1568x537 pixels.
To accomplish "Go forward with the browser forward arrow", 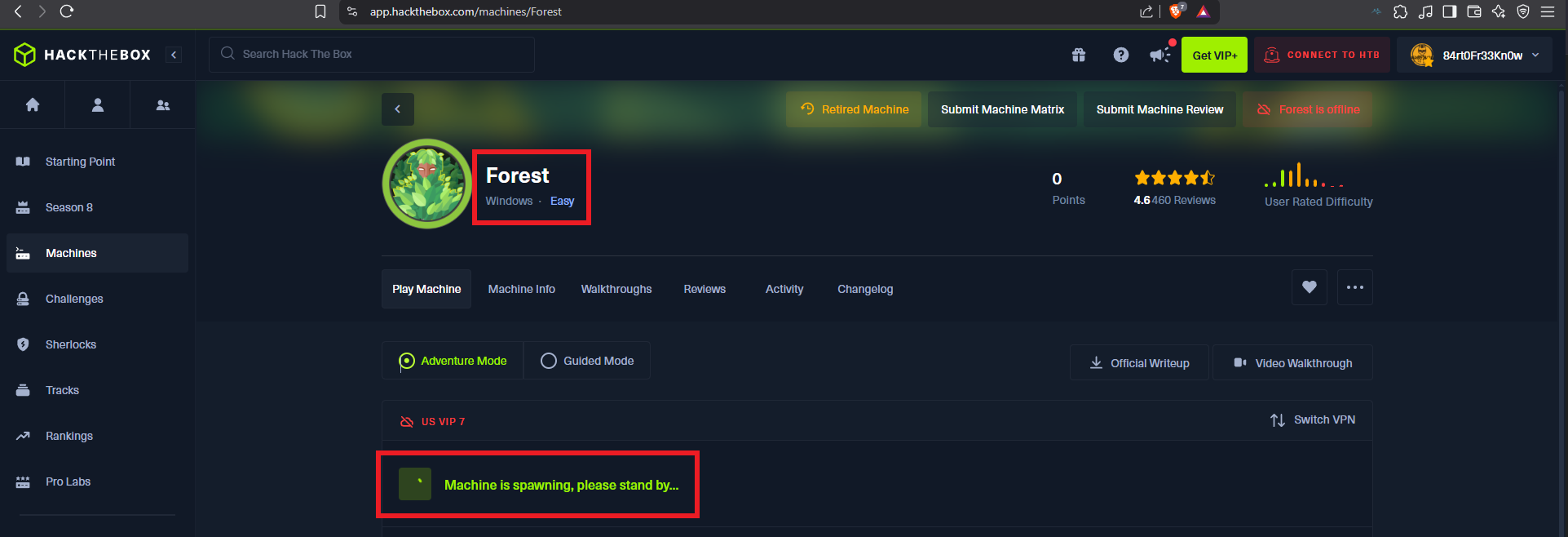I will point(42,11).
